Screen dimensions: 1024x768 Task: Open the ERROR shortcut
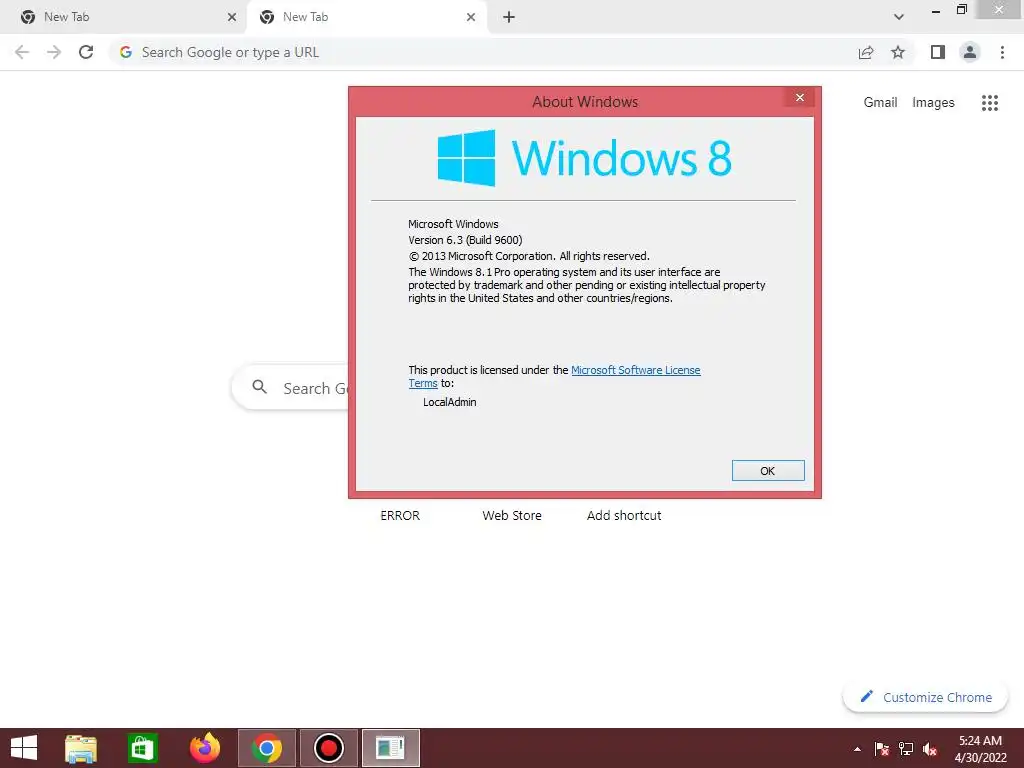click(x=400, y=515)
